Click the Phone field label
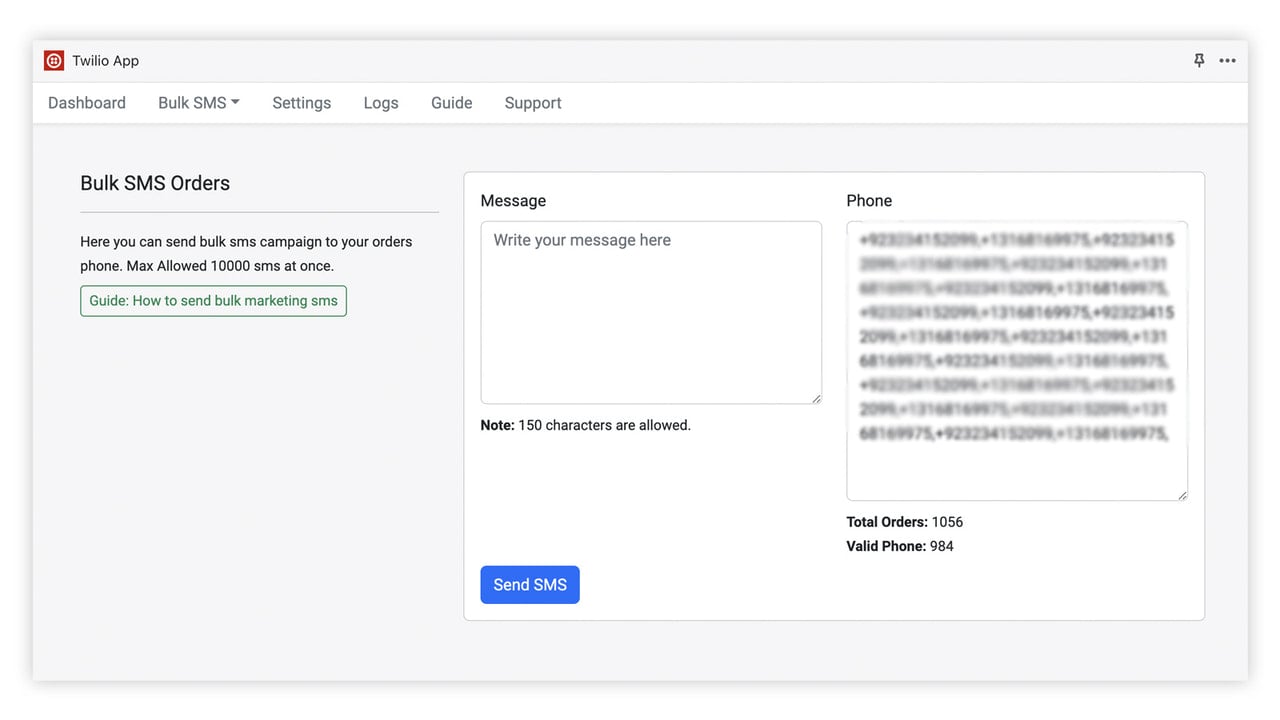The image size is (1280, 720). 869,201
